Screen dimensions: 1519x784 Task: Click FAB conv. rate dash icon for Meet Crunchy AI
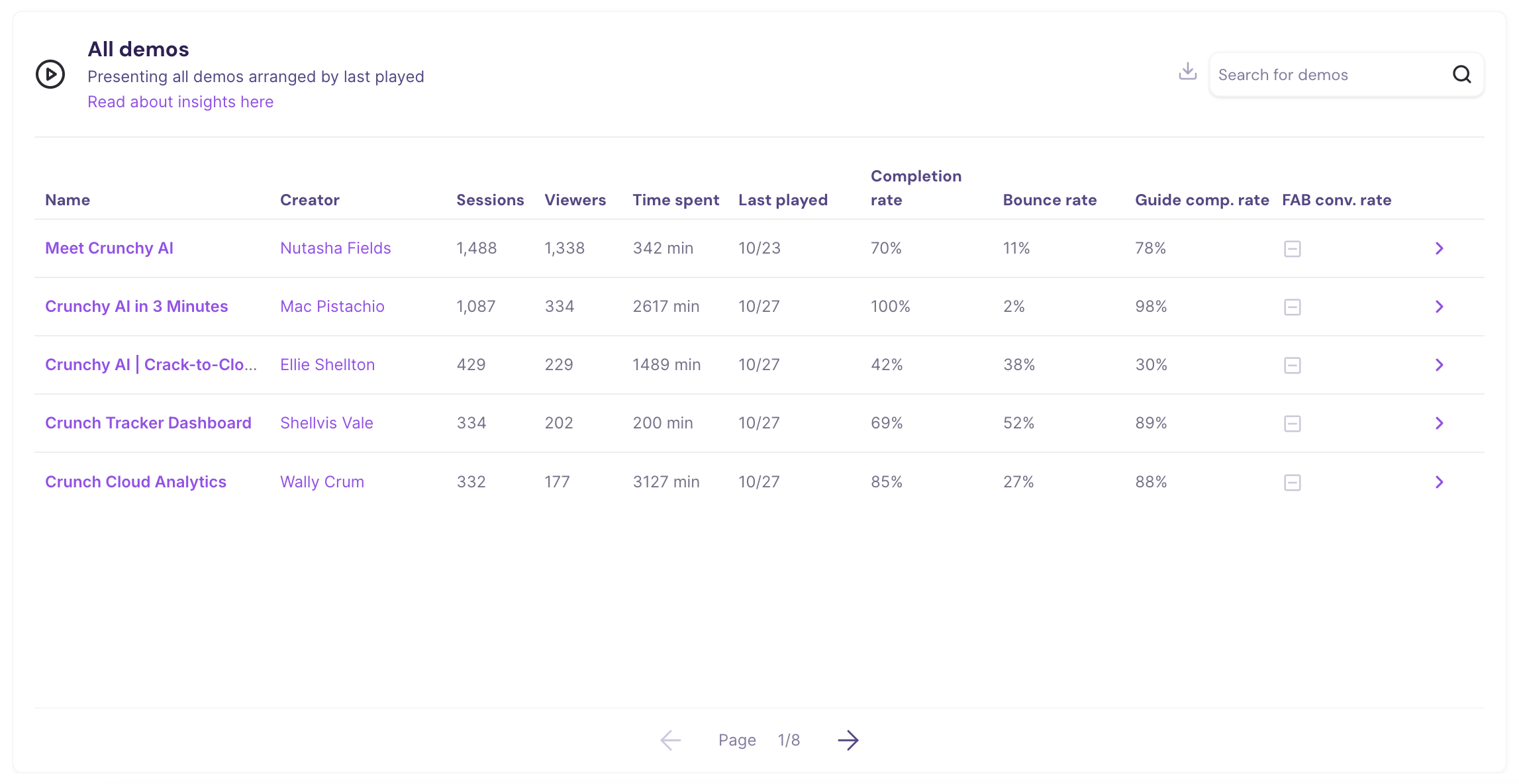[1292, 249]
